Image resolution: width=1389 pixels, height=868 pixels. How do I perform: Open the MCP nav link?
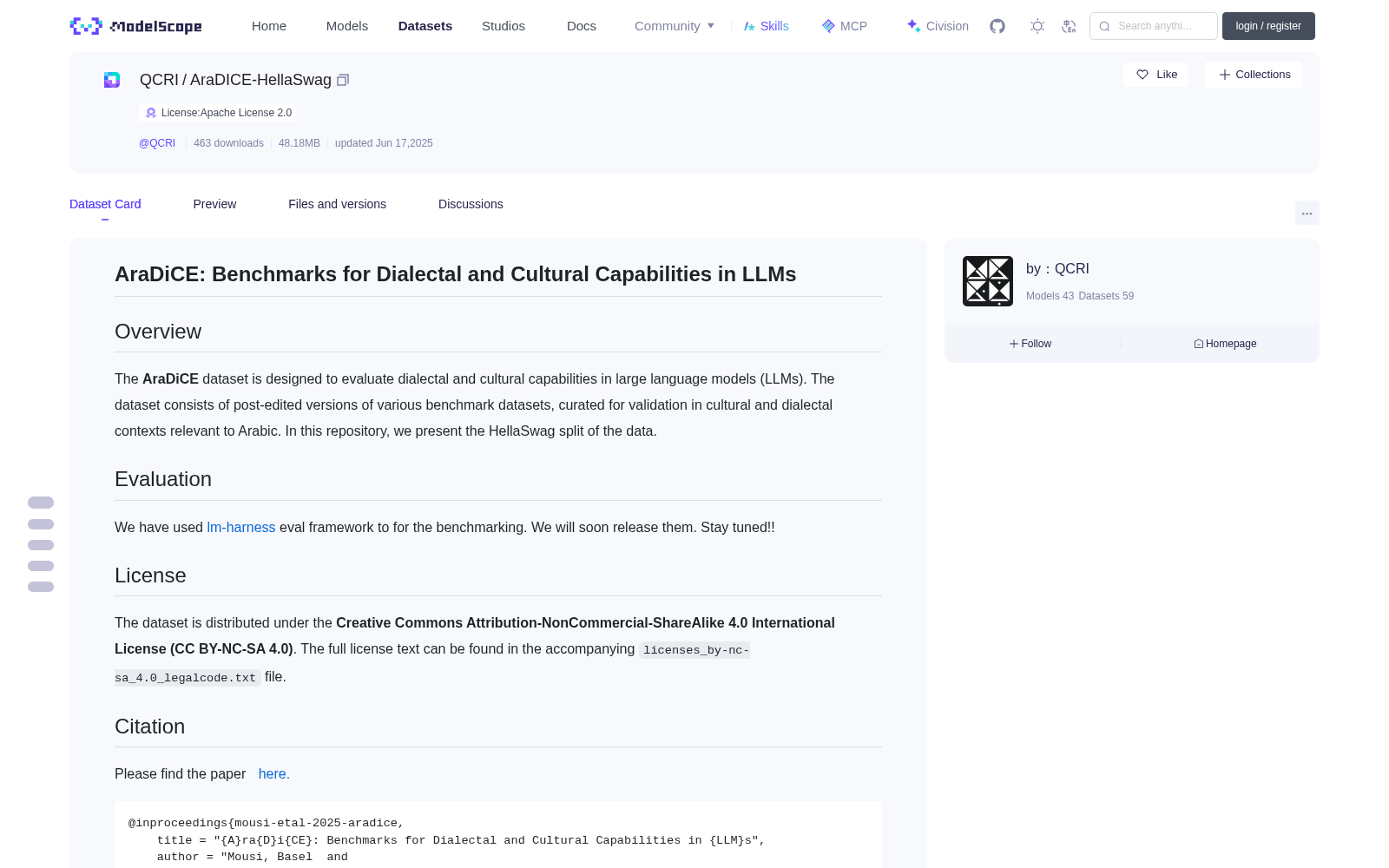click(x=845, y=26)
